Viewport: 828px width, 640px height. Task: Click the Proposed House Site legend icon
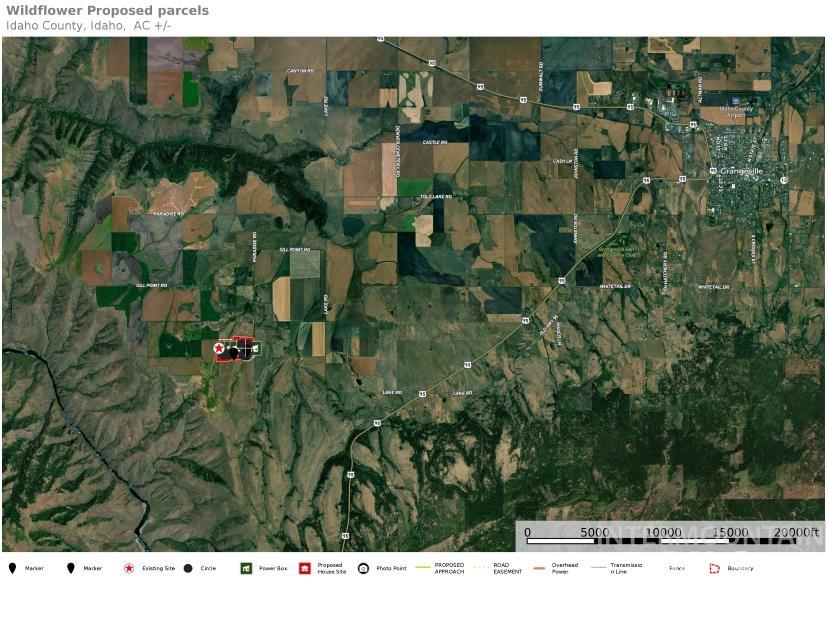[x=305, y=569]
